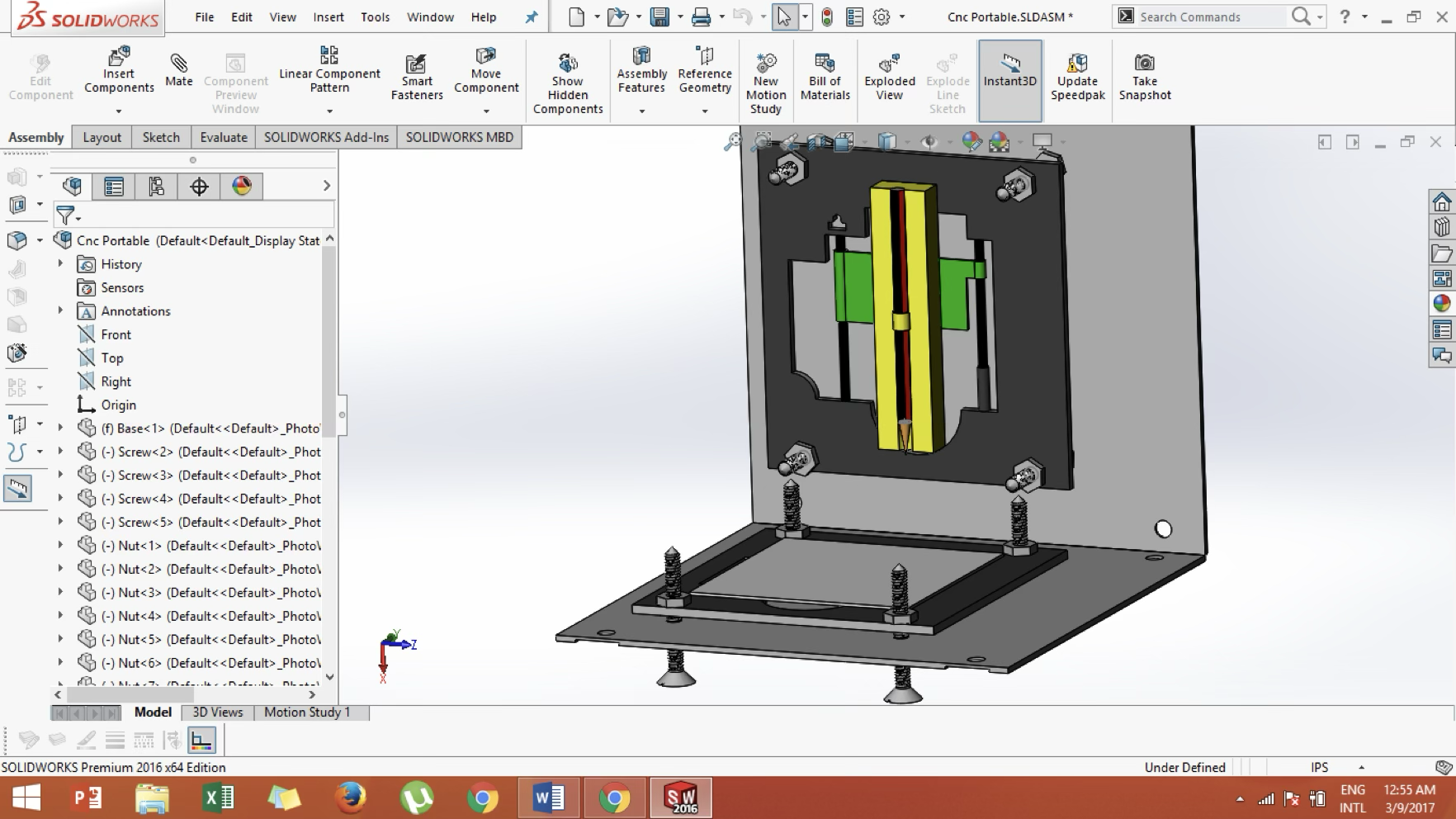
Task: Click the Take Snapshot tool
Action: [x=1145, y=74]
